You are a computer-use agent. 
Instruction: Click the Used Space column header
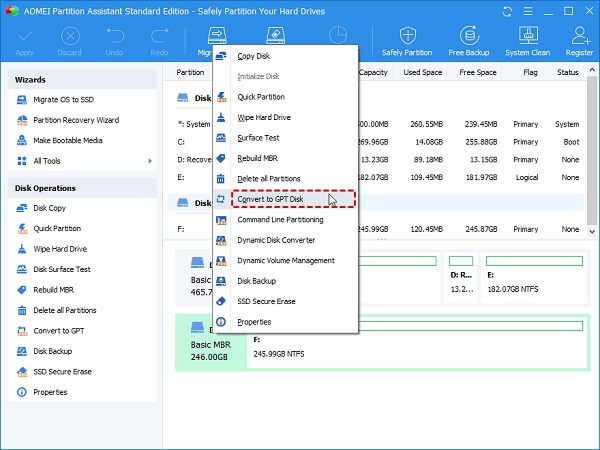point(422,72)
